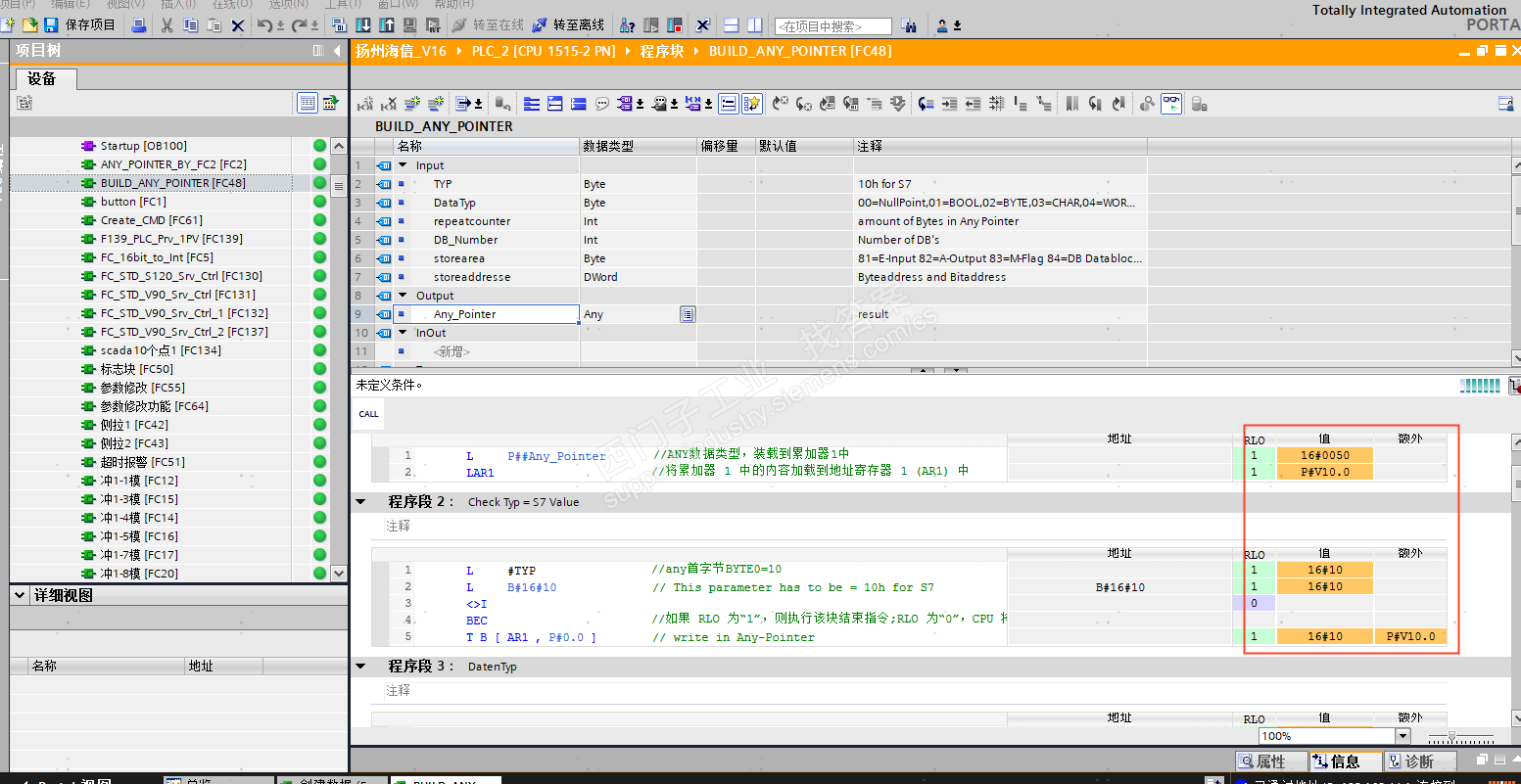Click the delete X icon in toolbar

[238, 24]
